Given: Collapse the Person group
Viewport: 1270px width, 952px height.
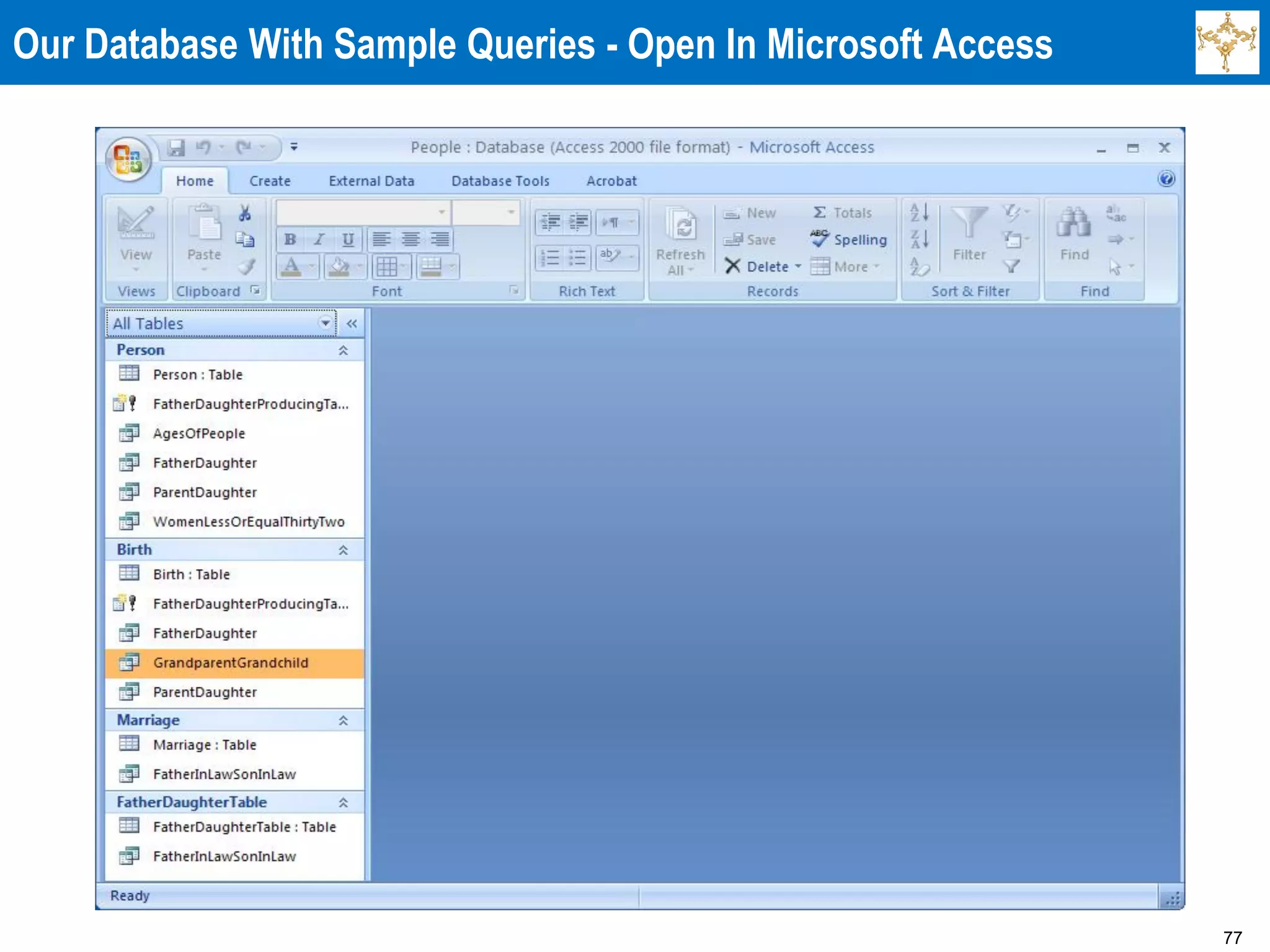Looking at the screenshot, I should [343, 350].
